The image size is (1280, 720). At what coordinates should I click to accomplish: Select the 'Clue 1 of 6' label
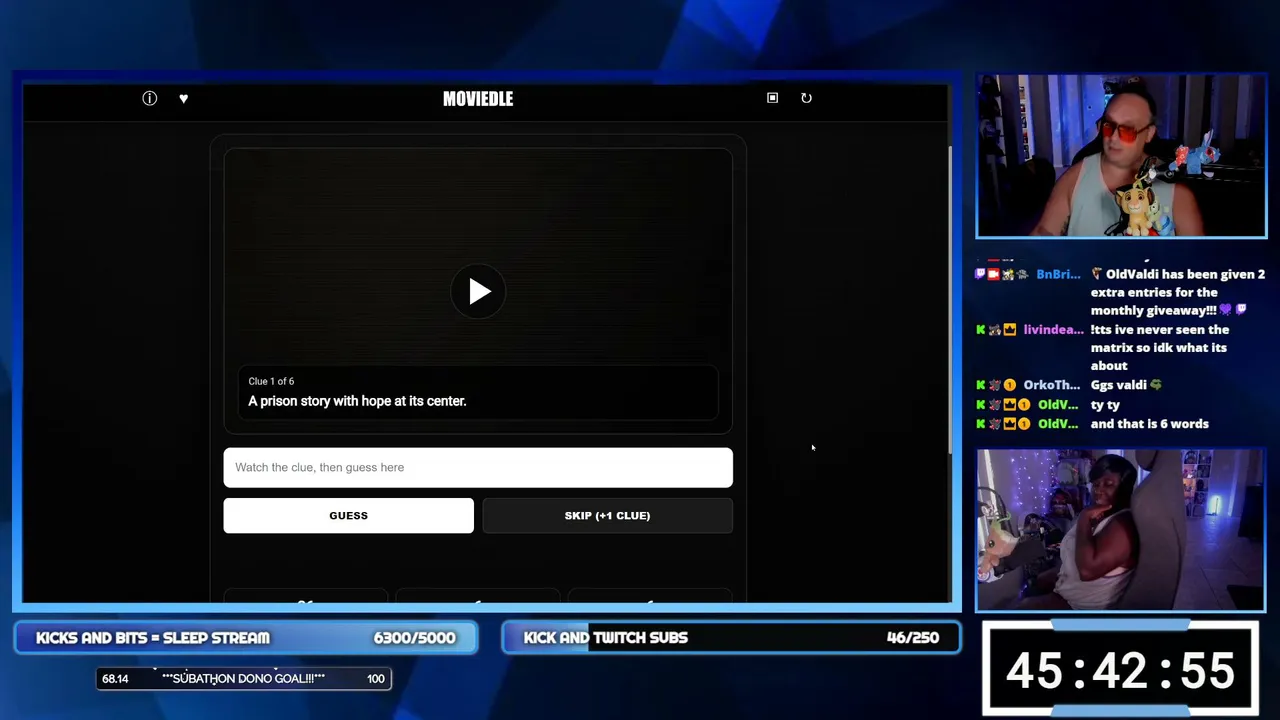click(x=271, y=381)
